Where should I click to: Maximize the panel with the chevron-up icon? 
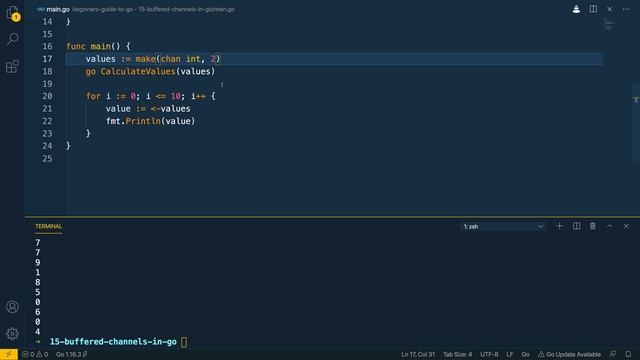pyautogui.click(x=609, y=226)
